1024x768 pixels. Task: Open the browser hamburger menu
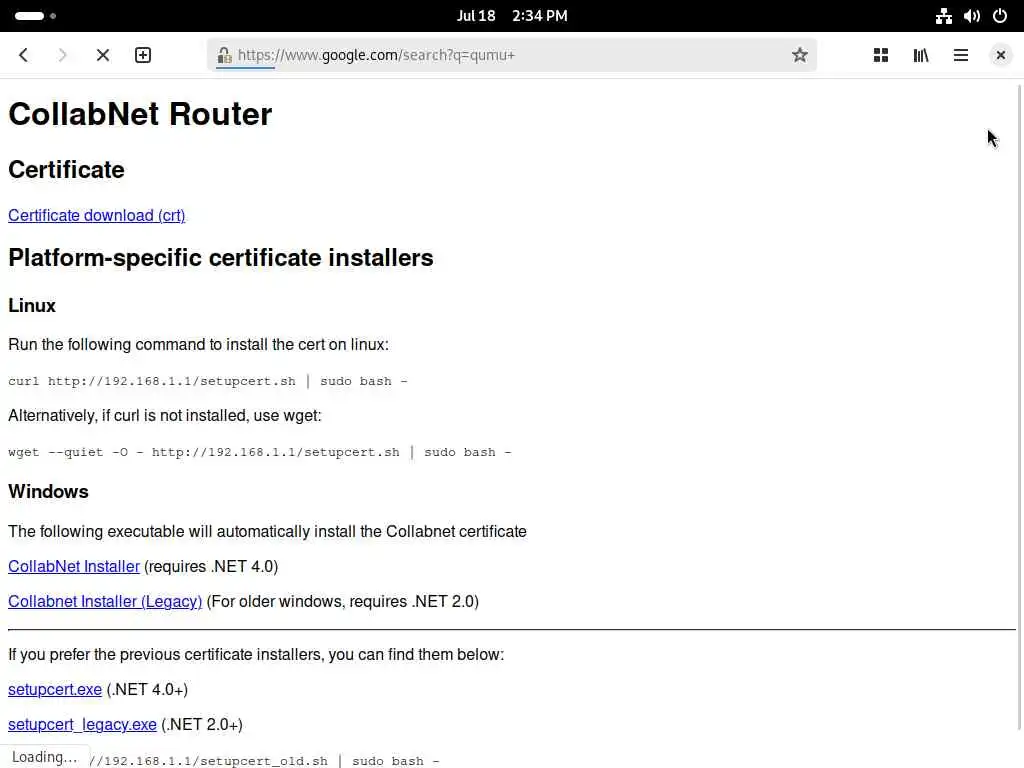961,55
